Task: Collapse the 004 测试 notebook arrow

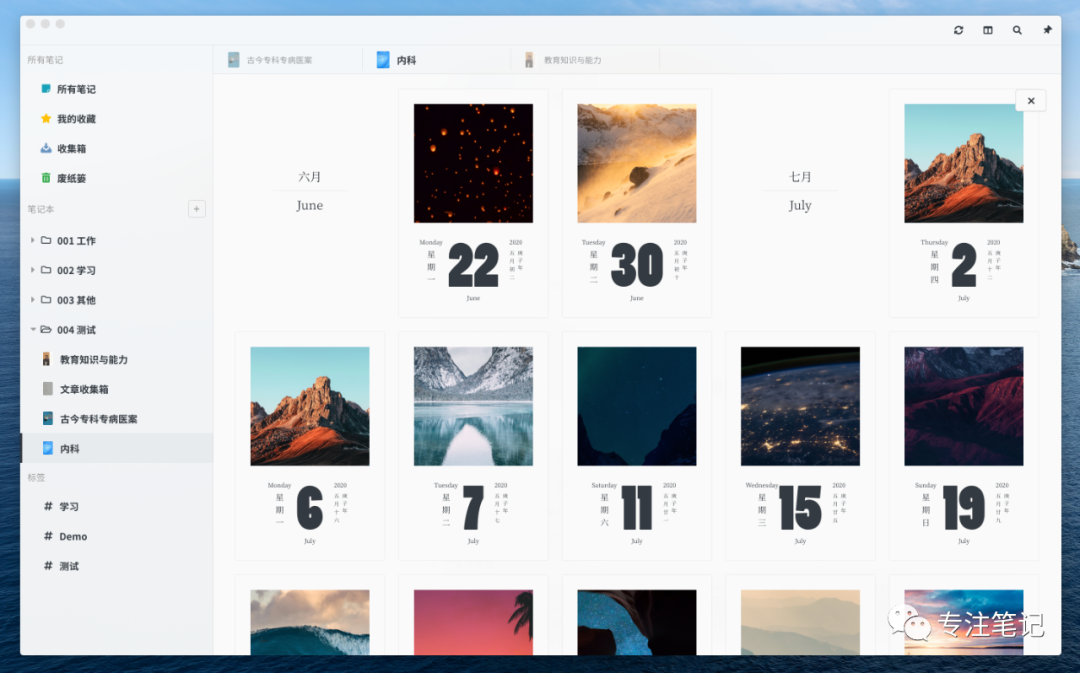Action: pos(32,329)
